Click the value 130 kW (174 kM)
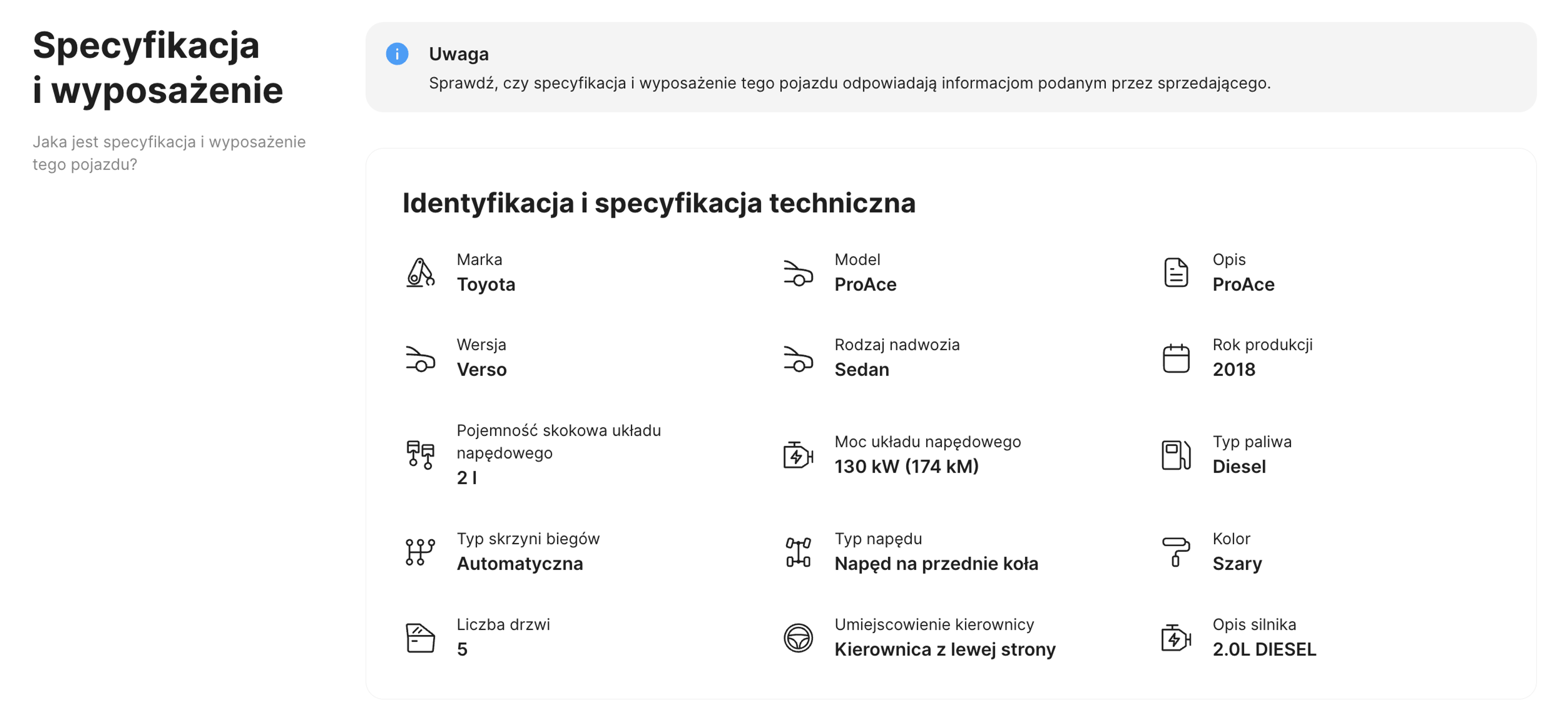The height and width of the screenshot is (726, 1568). 907,467
